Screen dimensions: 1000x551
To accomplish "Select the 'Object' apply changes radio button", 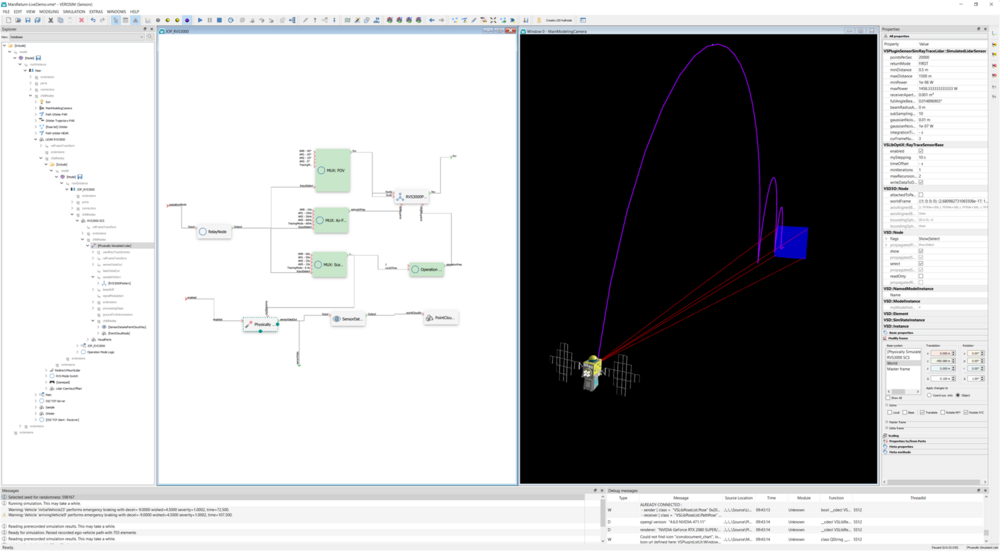I will click(958, 395).
